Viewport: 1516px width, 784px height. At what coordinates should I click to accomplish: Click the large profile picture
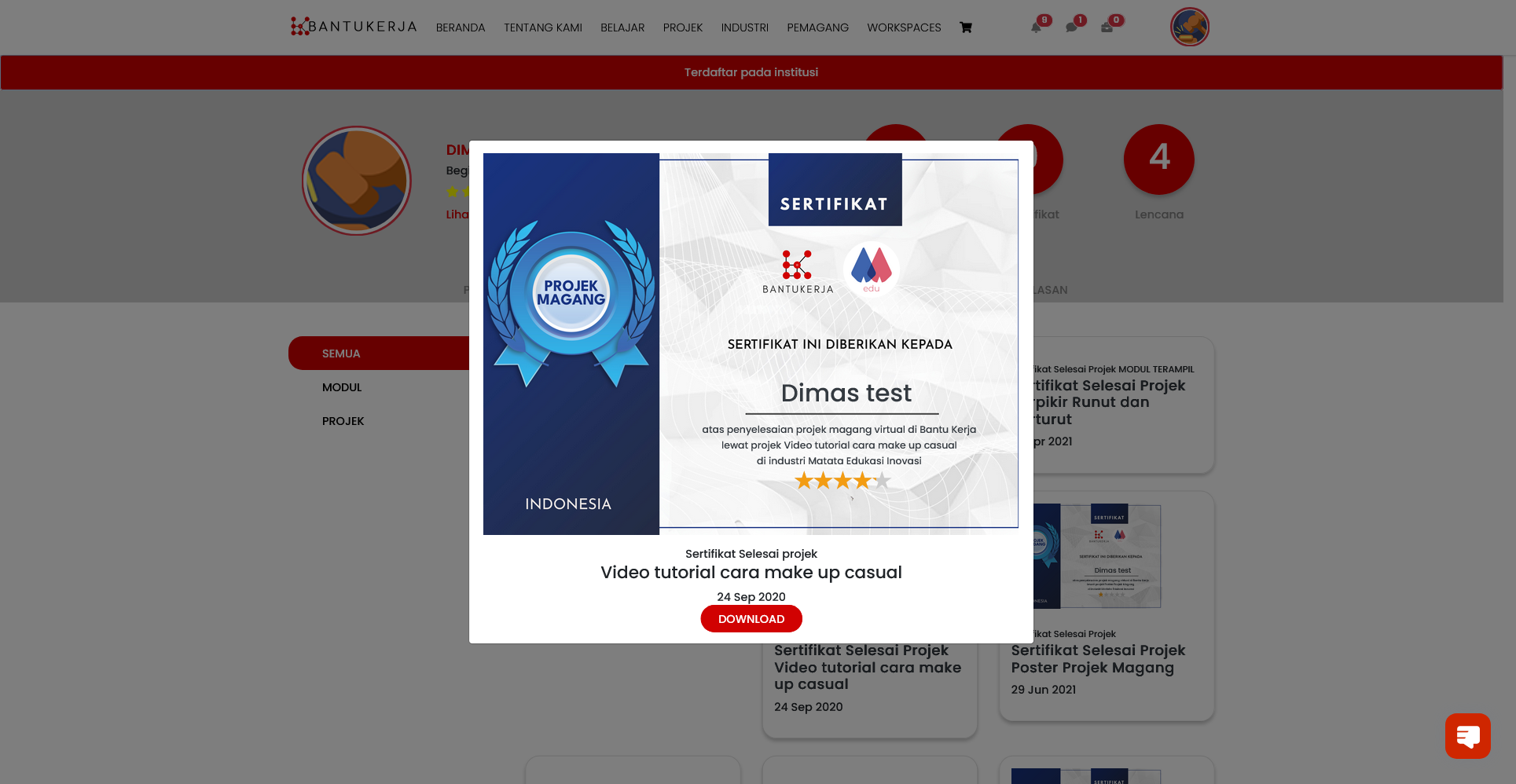click(357, 181)
